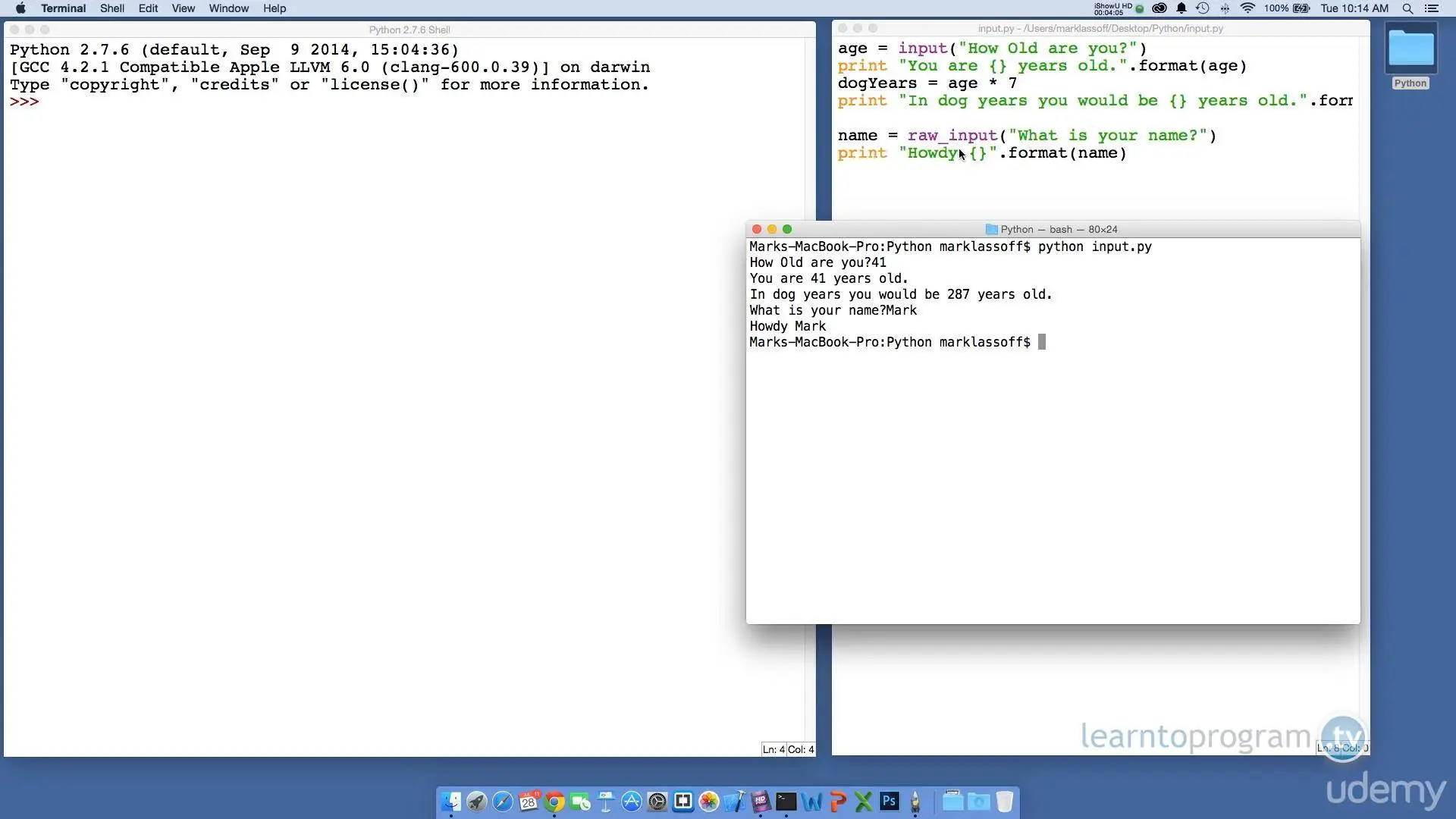
Task: Open the Photos app icon
Action: 709,802
